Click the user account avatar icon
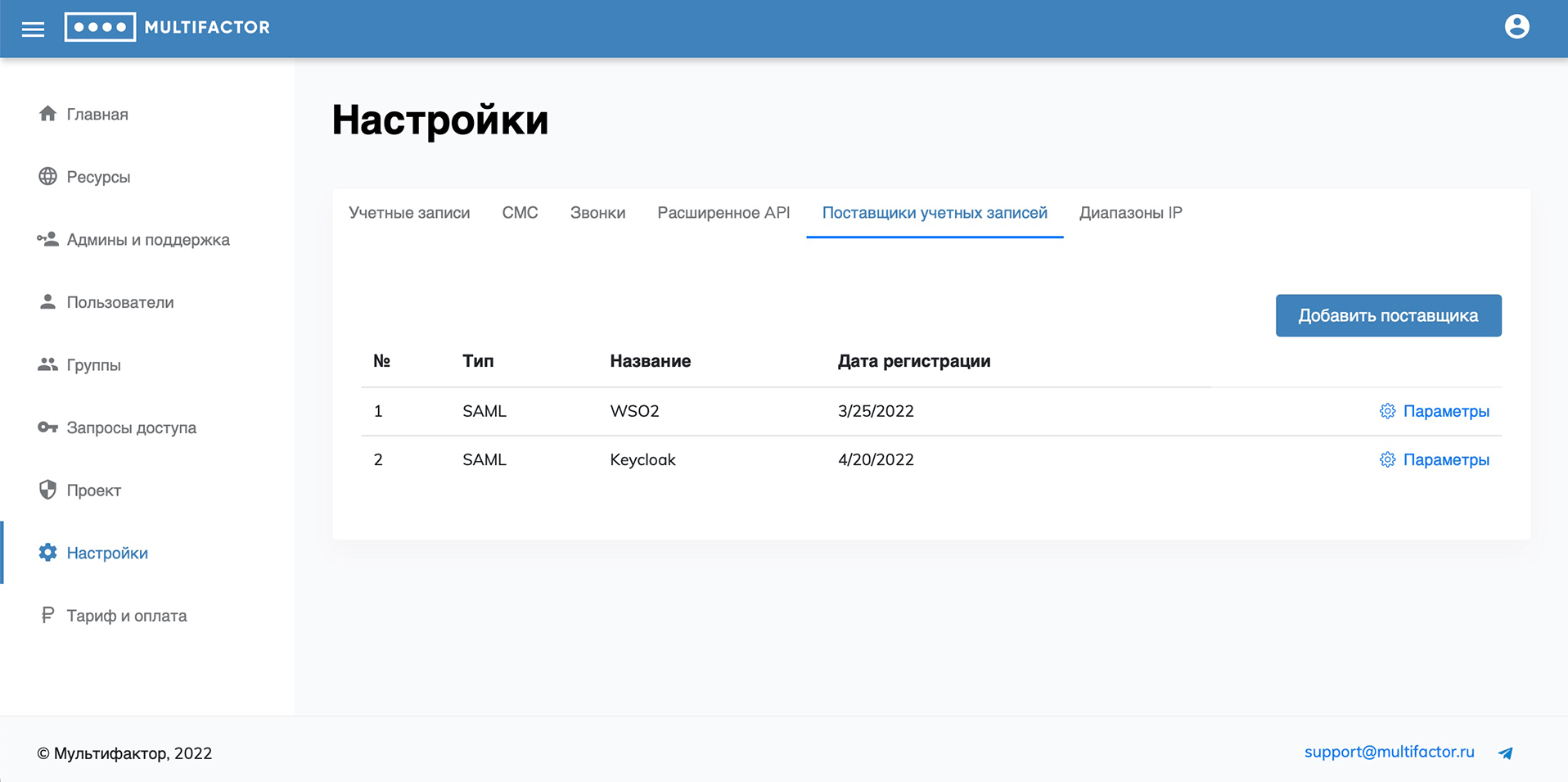The height and width of the screenshot is (782, 1568). [1516, 27]
